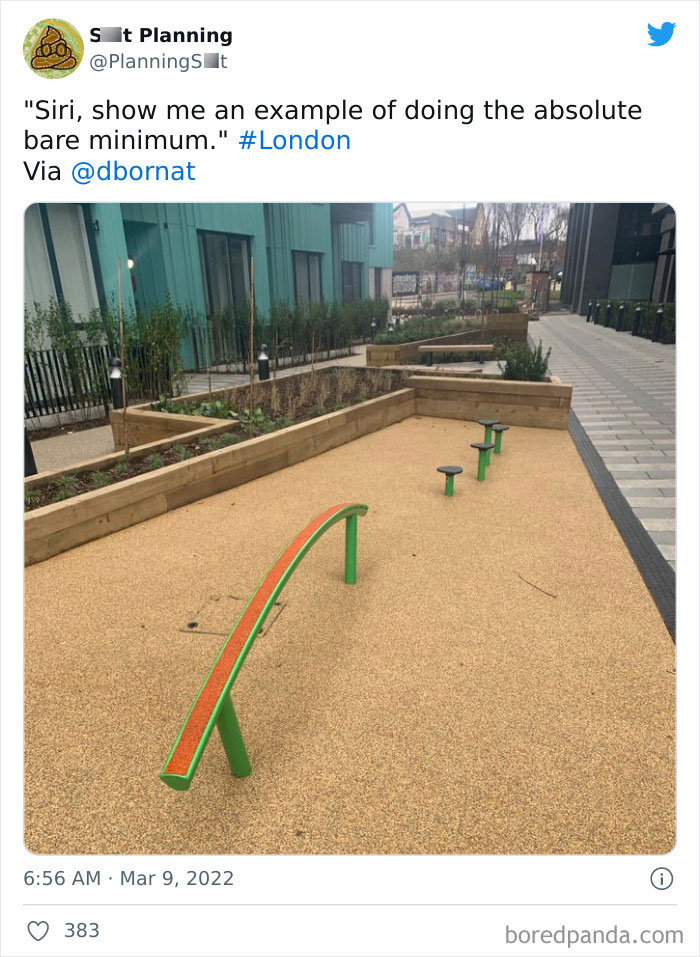Open the poop emoji profile avatar
Image resolution: width=700 pixels, height=957 pixels.
53,48
